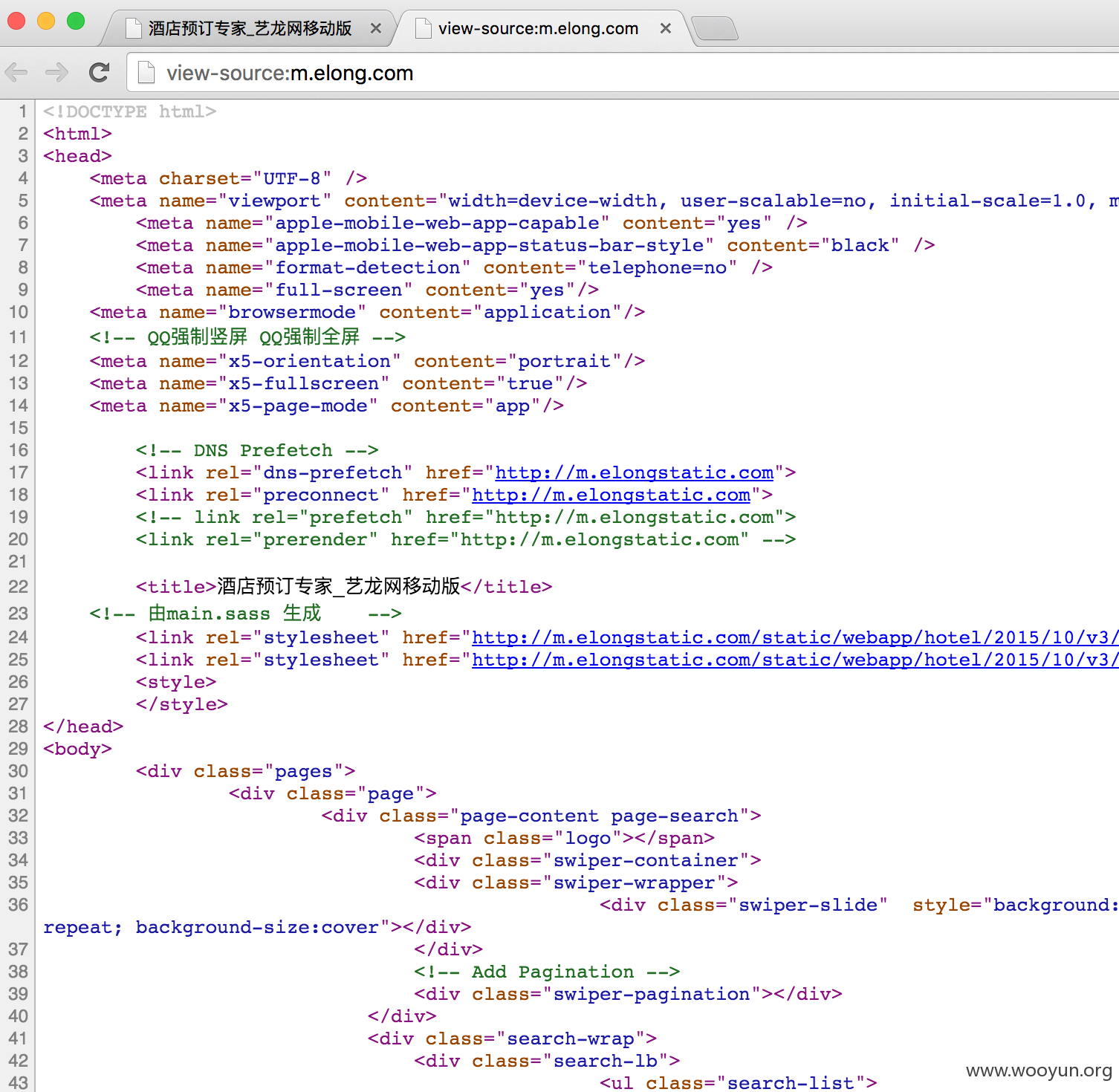Reload the page with the refresh icon

tap(99, 72)
